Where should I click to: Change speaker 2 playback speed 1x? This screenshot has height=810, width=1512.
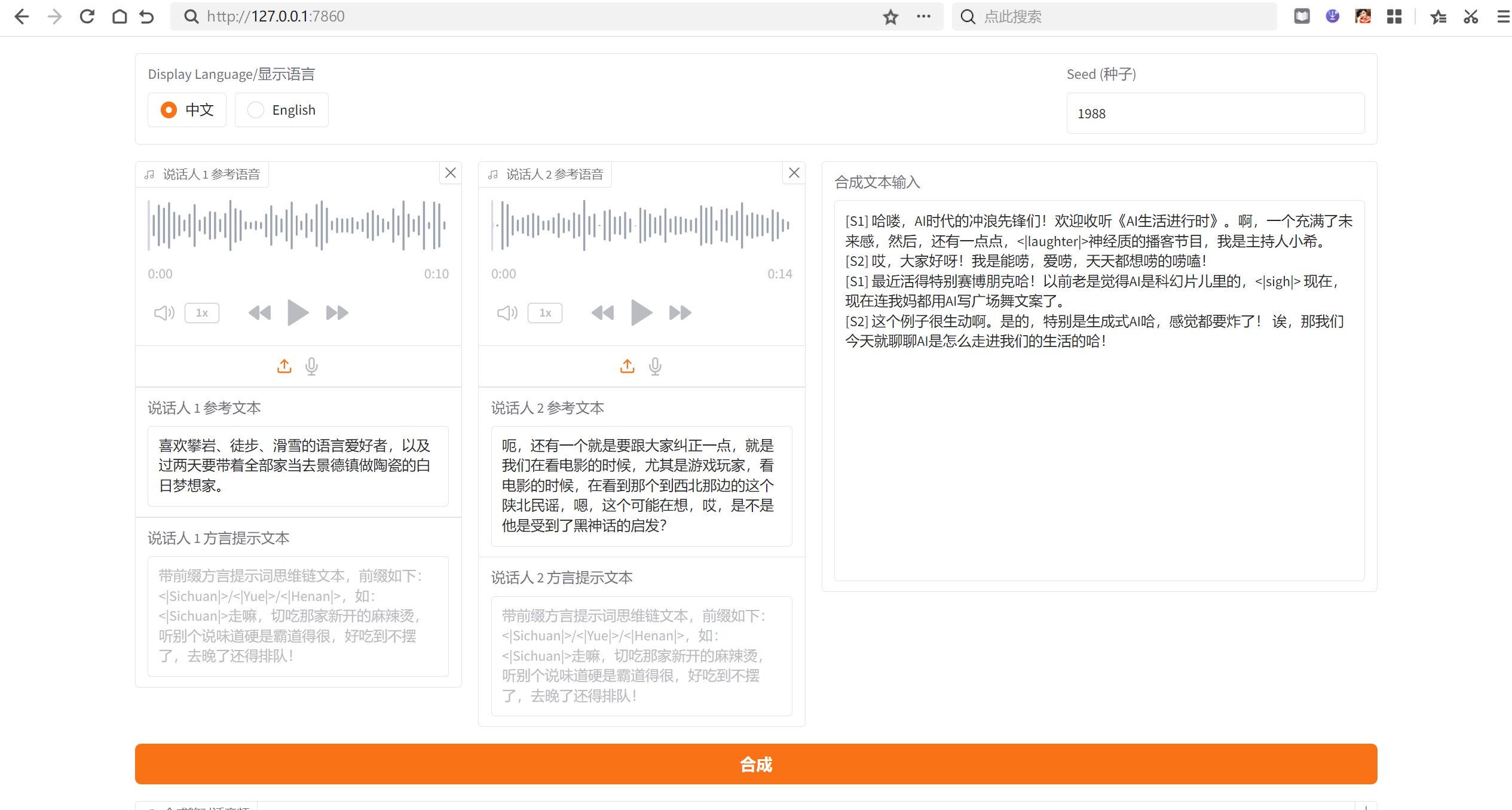pyautogui.click(x=545, y=312)
